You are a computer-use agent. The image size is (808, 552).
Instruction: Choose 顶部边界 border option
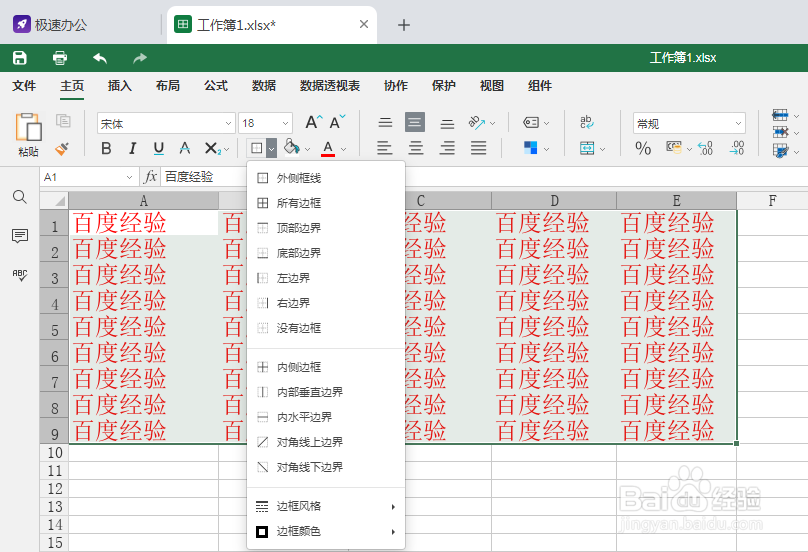click(326, 228)
